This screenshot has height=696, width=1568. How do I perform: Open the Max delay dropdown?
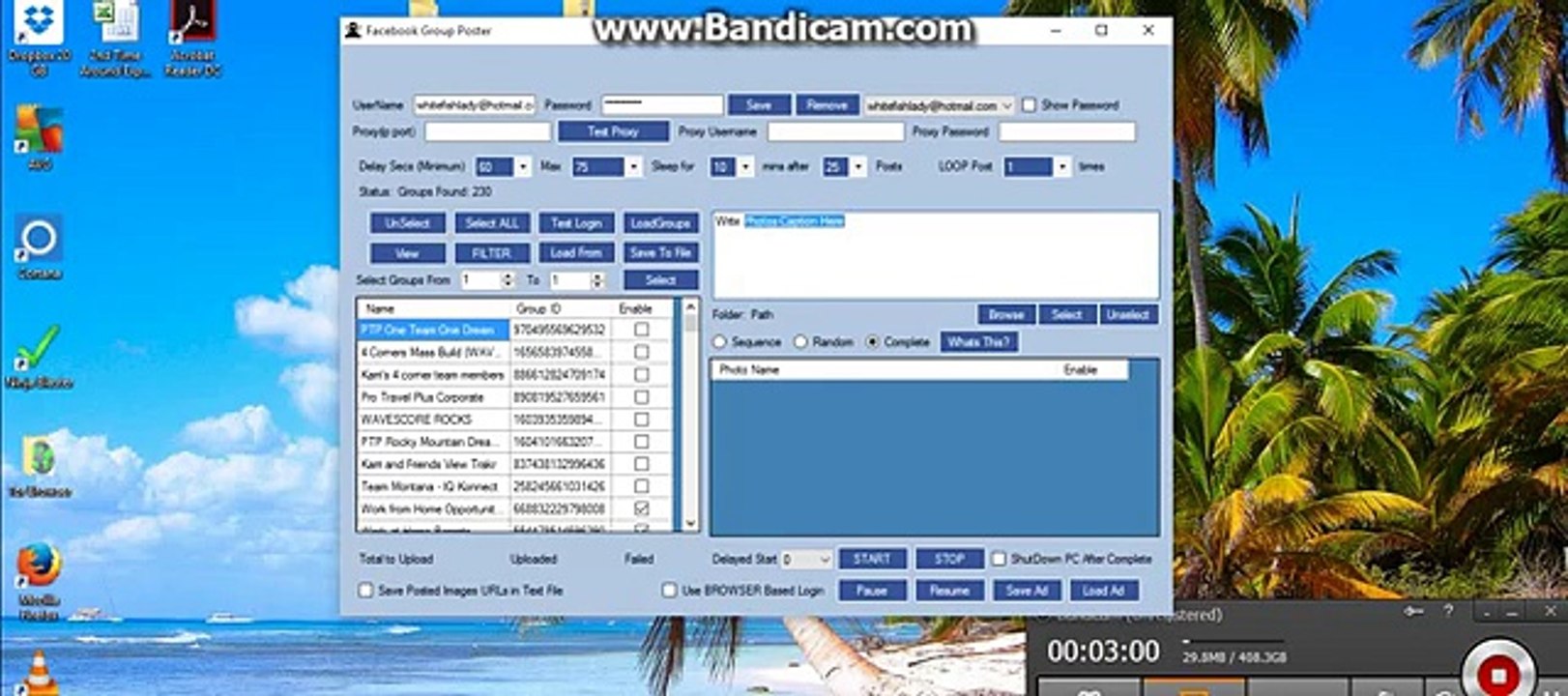tap(633, 167)
